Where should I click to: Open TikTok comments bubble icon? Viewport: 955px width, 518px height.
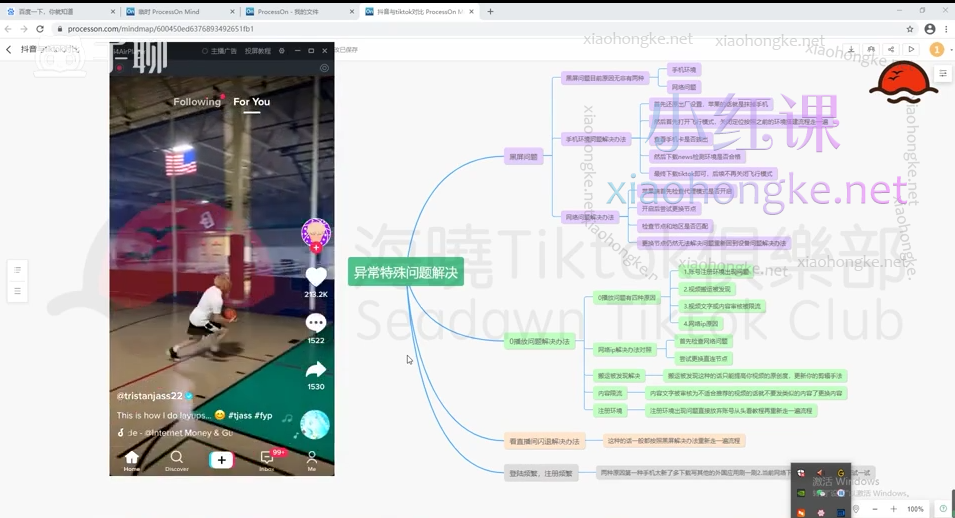(x=315, y=323)
